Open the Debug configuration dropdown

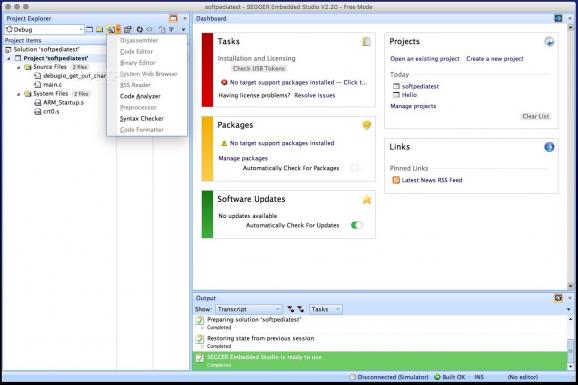click(x=44, y=30)
